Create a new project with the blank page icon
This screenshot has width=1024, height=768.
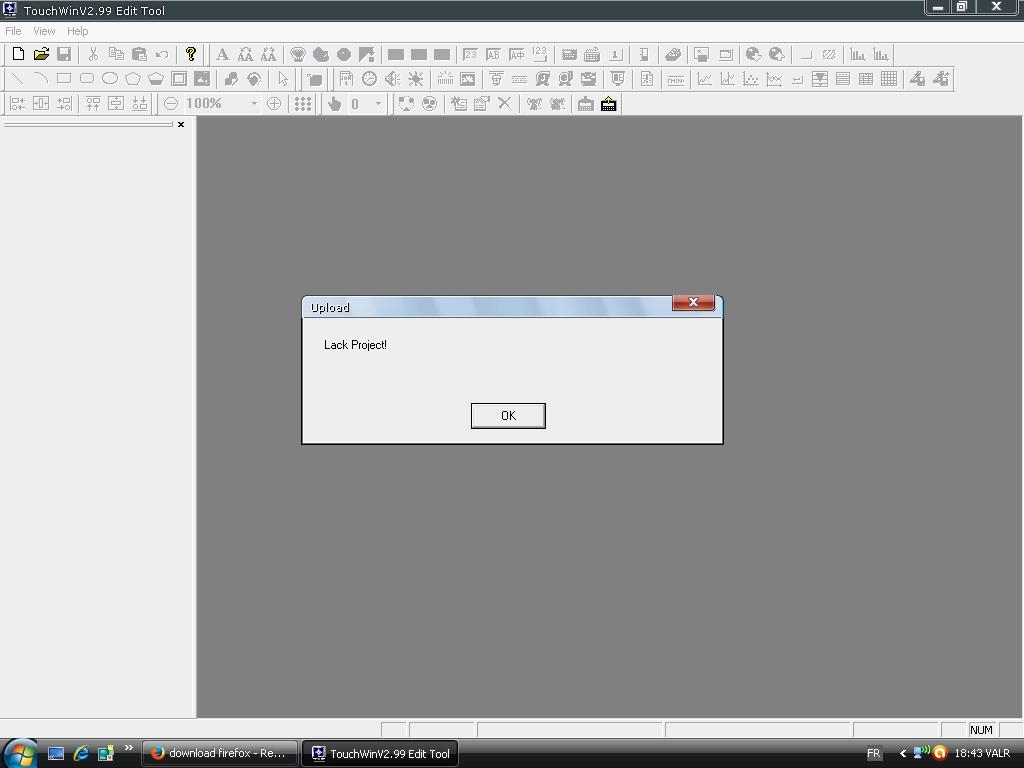[18, 54]
